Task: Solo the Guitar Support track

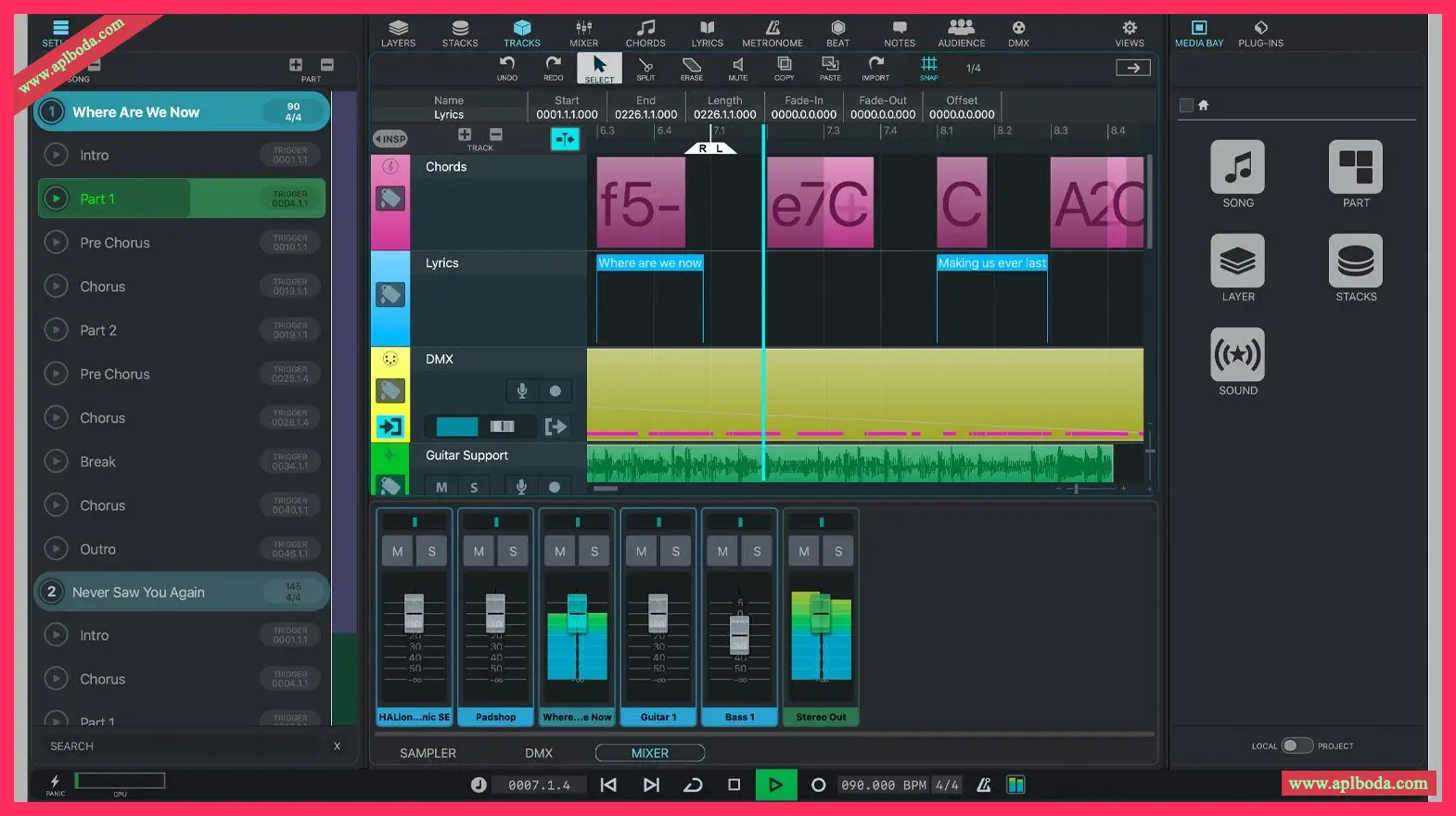Action: point(474,487)
